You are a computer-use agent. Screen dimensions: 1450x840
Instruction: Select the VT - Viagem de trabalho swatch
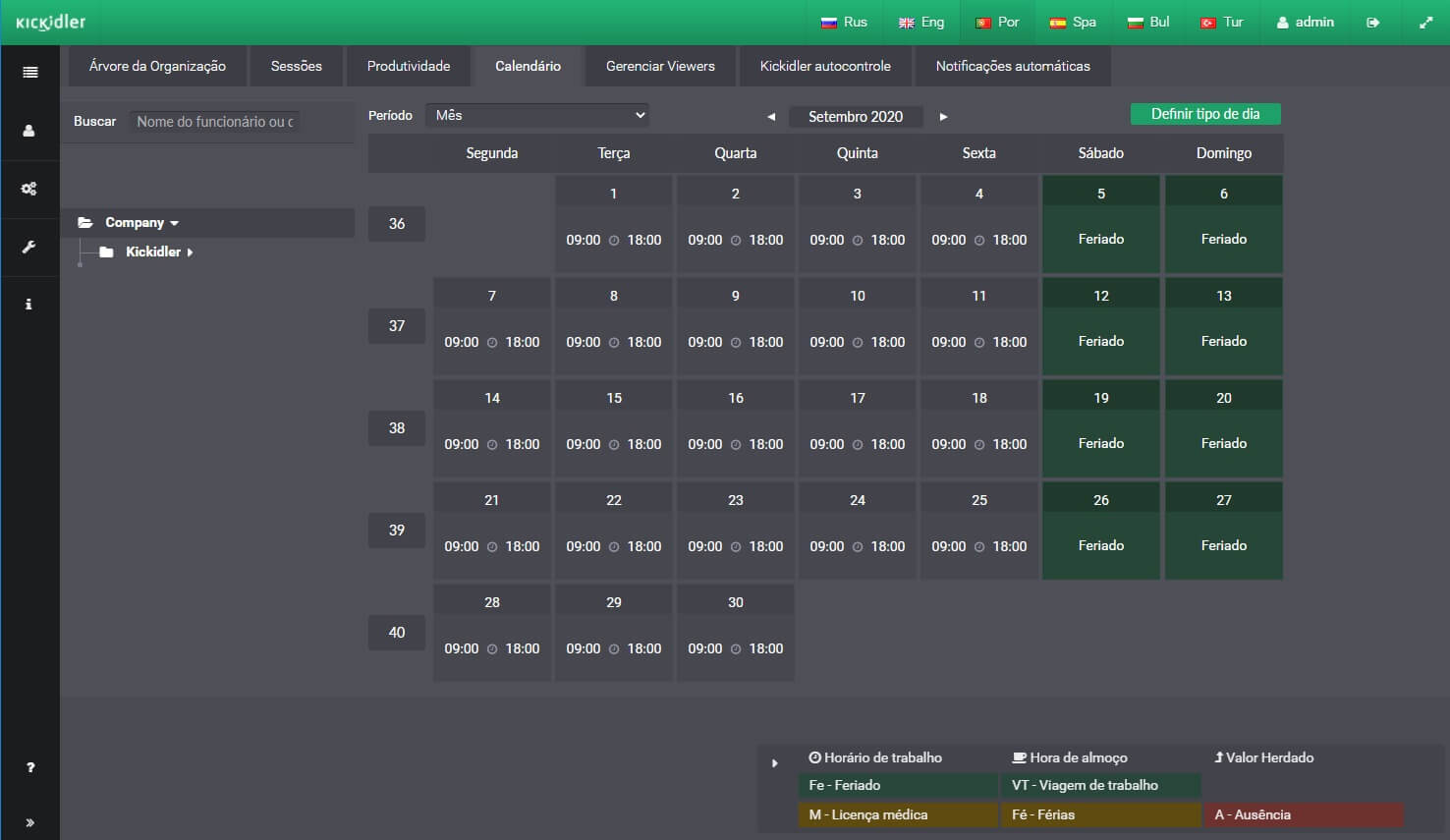1101,785
